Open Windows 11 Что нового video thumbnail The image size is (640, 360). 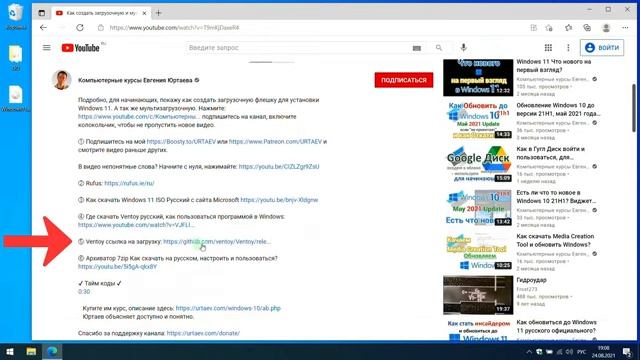pyautogui.click(x=478, y=77)
